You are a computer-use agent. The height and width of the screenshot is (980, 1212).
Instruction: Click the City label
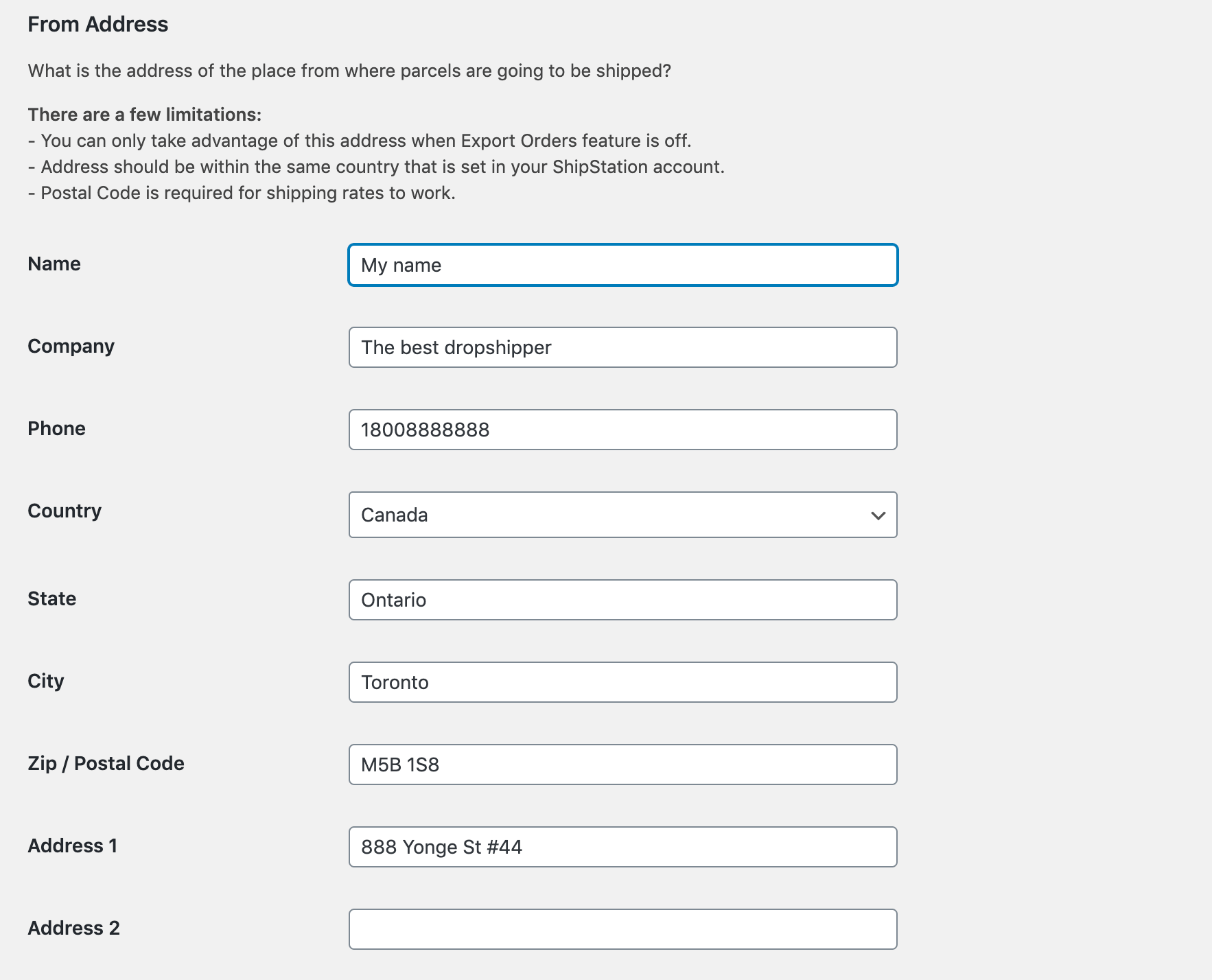[x=45, y=681]
